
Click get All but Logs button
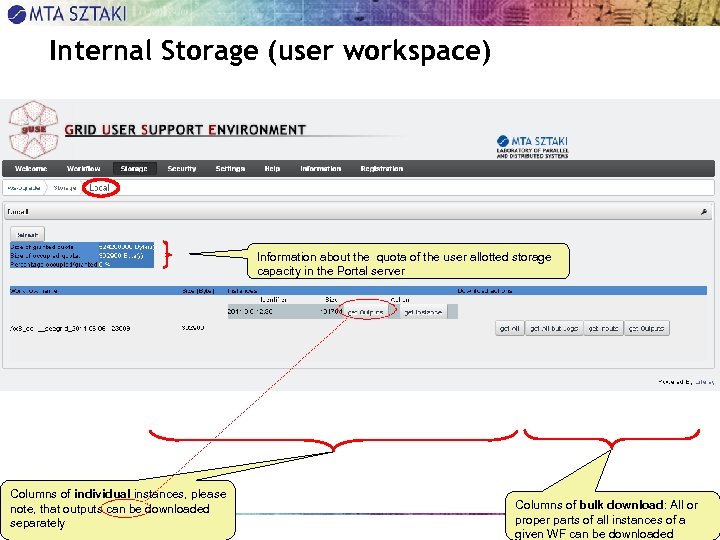(554, 328)
